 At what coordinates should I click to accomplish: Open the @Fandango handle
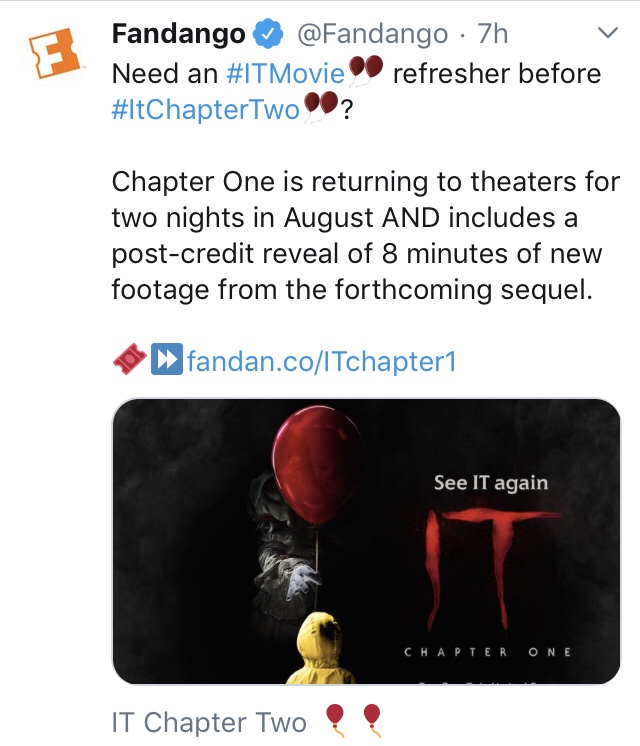click(373, 34)
